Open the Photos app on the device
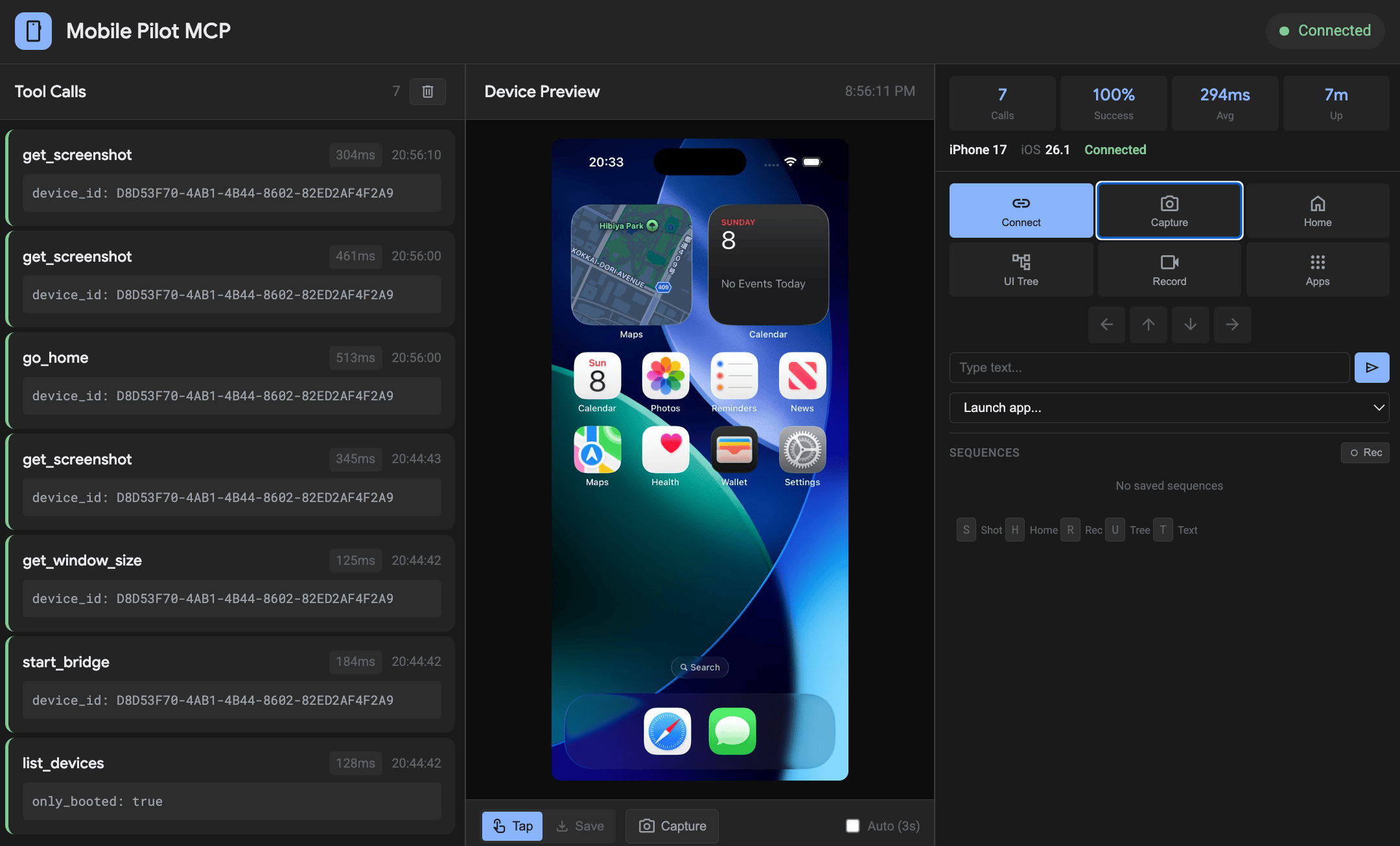 coord(666,376)
